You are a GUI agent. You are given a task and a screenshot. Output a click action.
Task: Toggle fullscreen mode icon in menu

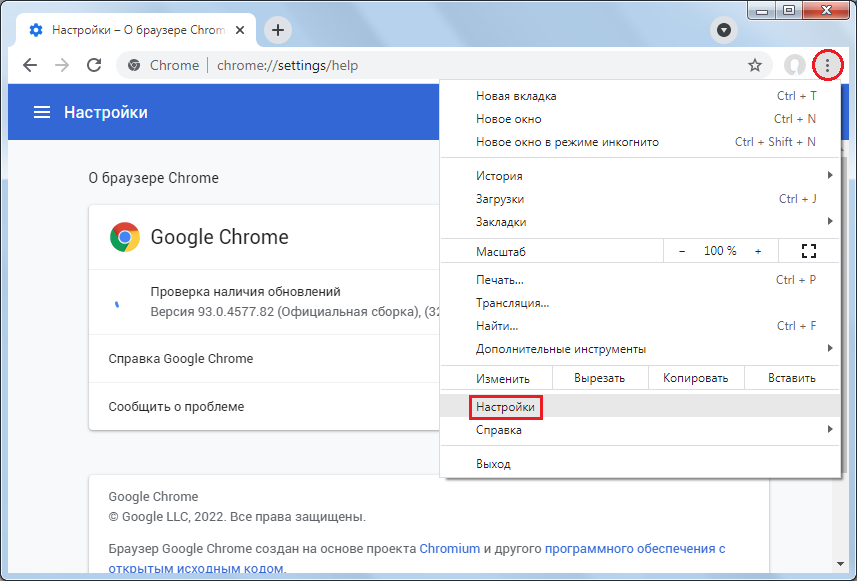point(808,251)
